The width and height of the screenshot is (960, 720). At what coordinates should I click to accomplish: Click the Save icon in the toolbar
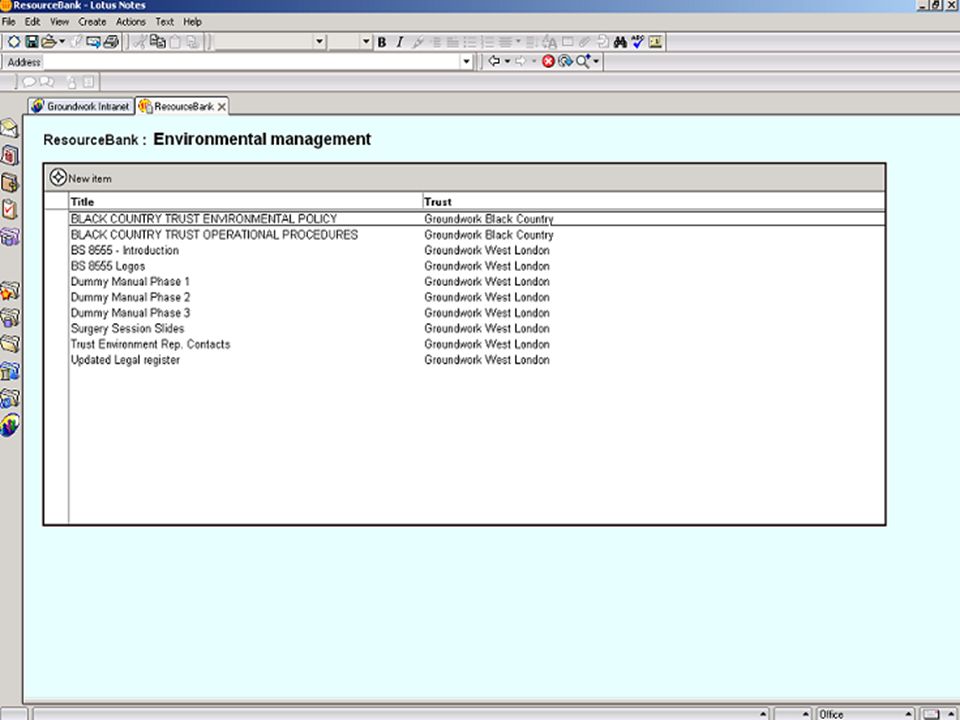pos(31,42)
